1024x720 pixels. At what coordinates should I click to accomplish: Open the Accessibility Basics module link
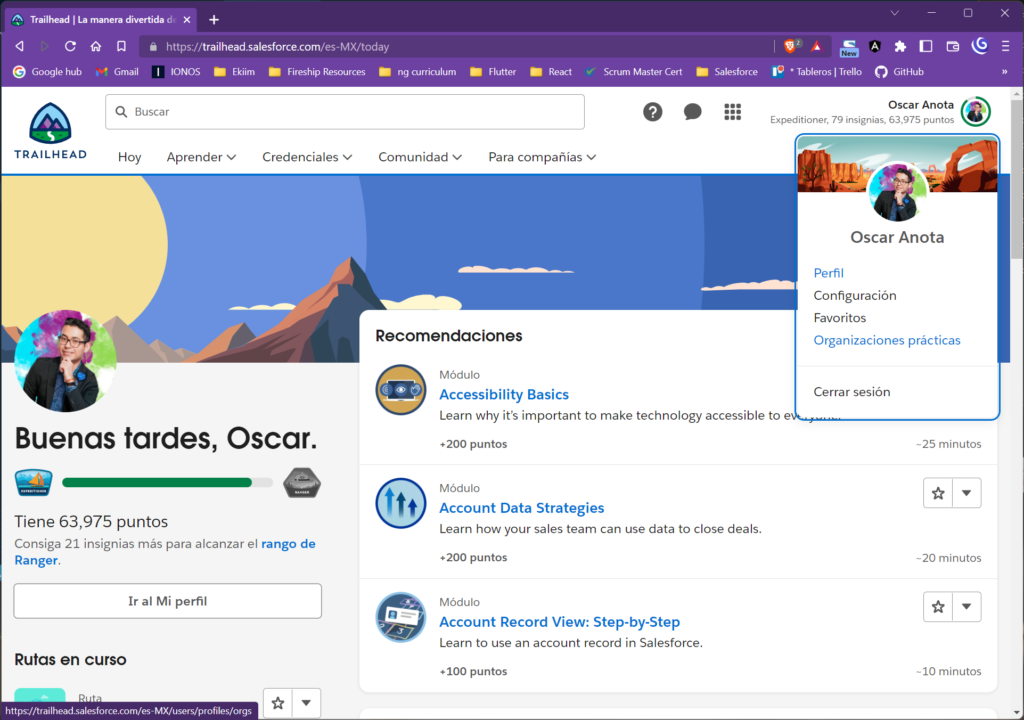click(503, 394)
